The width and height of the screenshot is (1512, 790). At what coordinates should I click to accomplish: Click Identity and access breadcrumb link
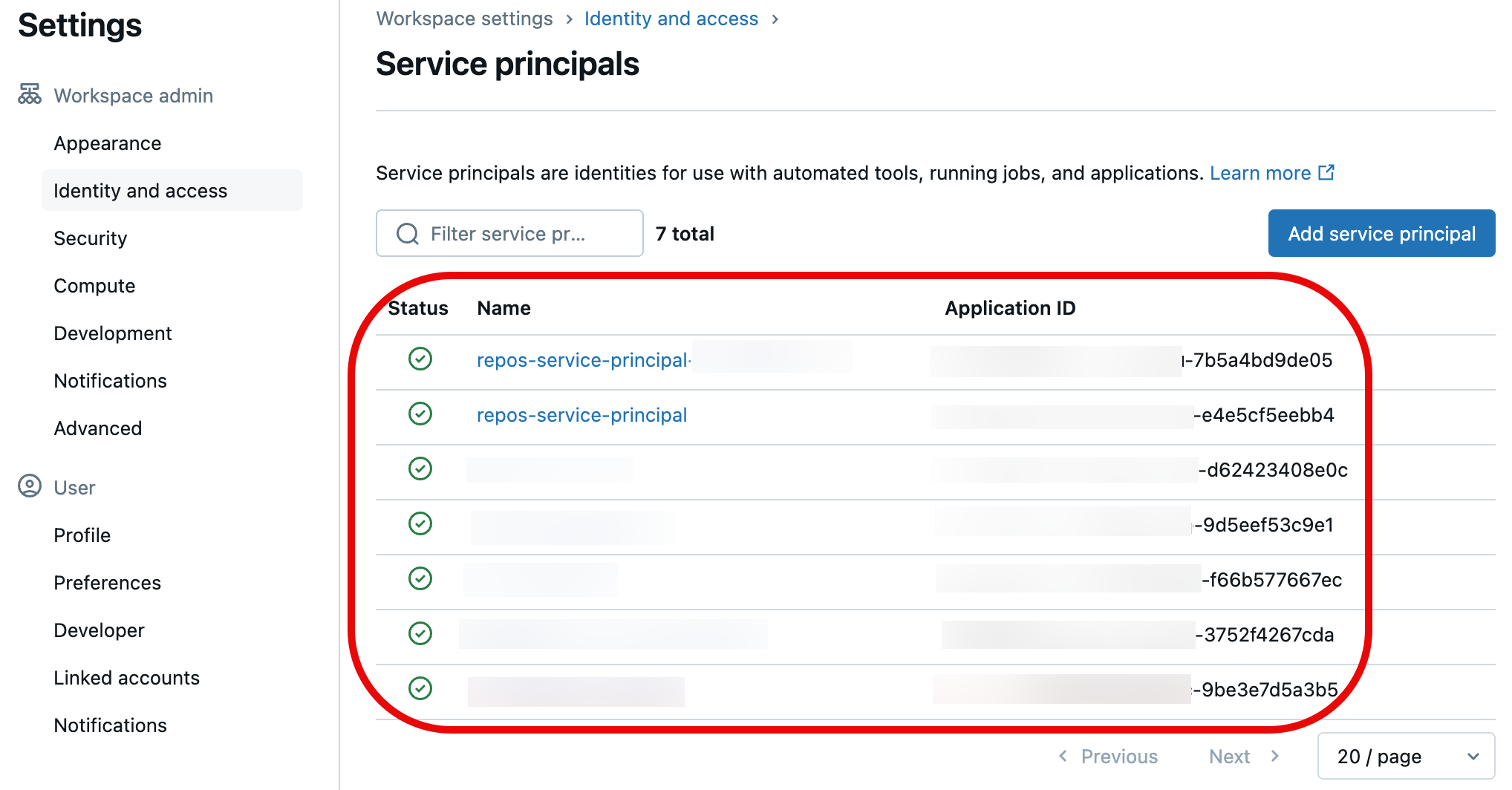tap(671, 19)
